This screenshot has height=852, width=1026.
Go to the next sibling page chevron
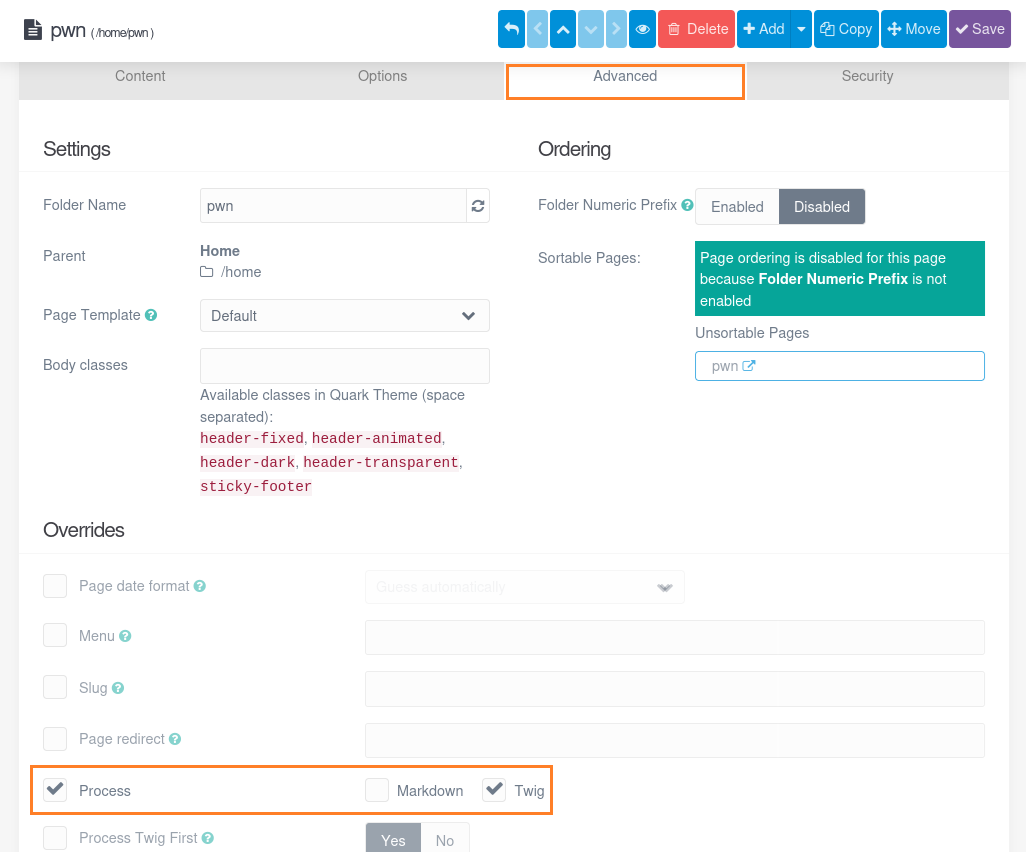coord(616,29)
